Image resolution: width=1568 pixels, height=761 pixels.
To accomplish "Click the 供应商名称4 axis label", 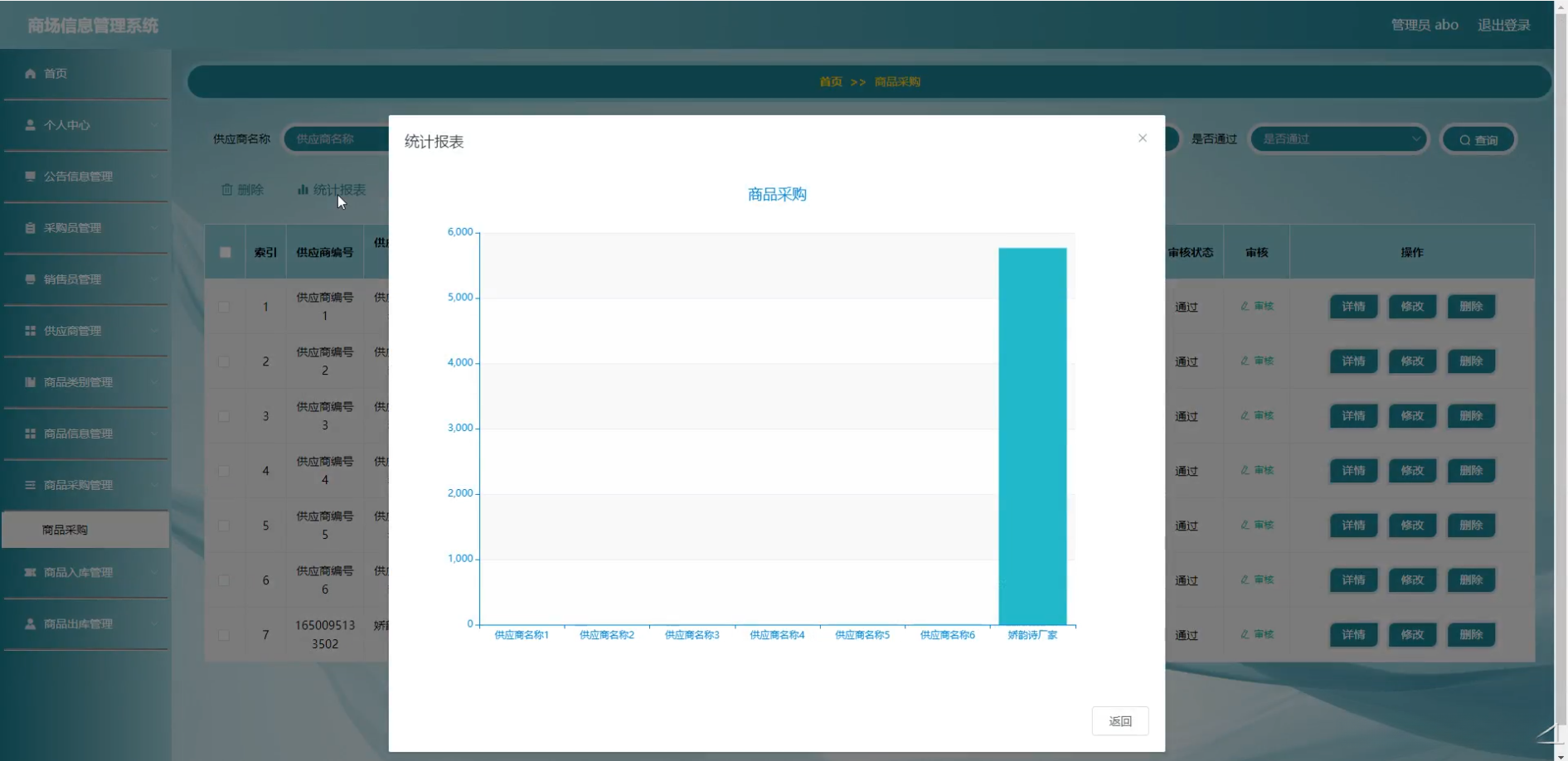I will click(x=777, y=635).
